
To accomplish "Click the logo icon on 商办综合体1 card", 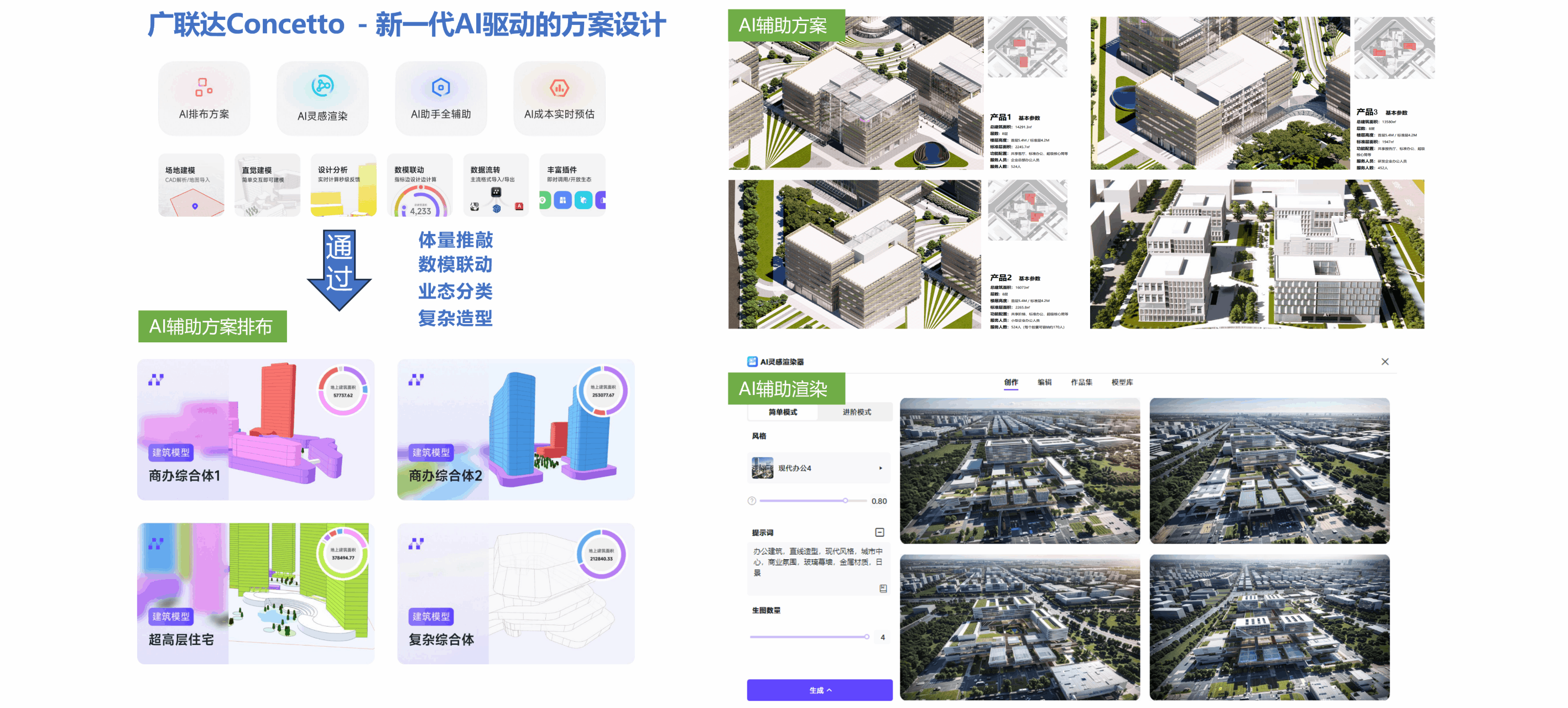I will (x=156, y=380).
